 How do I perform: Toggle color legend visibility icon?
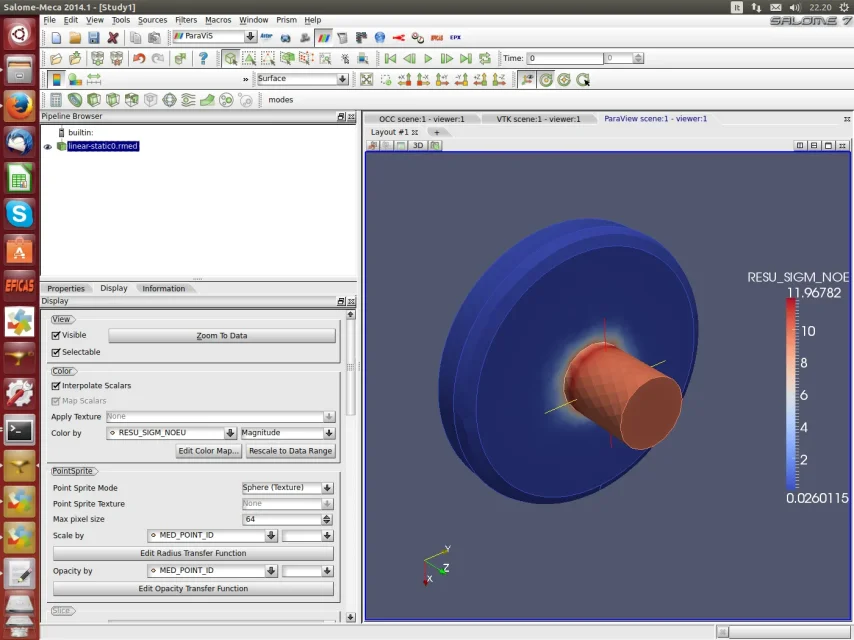(x=57, y=80)
